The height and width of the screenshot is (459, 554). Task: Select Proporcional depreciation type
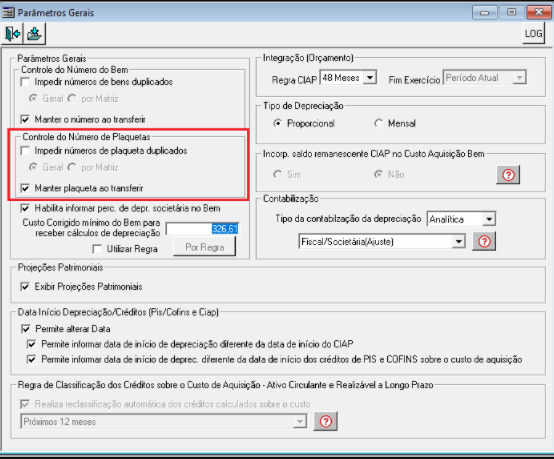click(278, 123)
